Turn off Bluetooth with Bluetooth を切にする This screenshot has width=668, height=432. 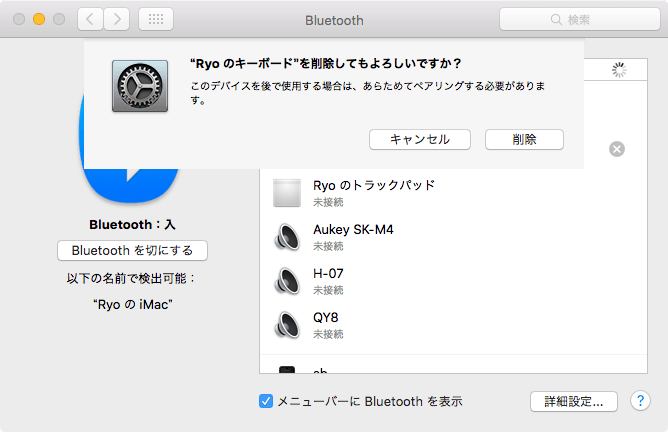pos(132,250)
